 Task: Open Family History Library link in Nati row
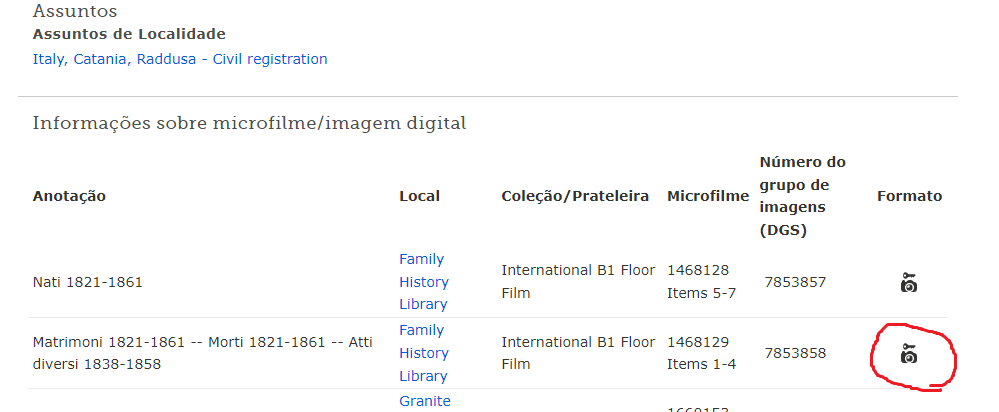tap(424, 281)
